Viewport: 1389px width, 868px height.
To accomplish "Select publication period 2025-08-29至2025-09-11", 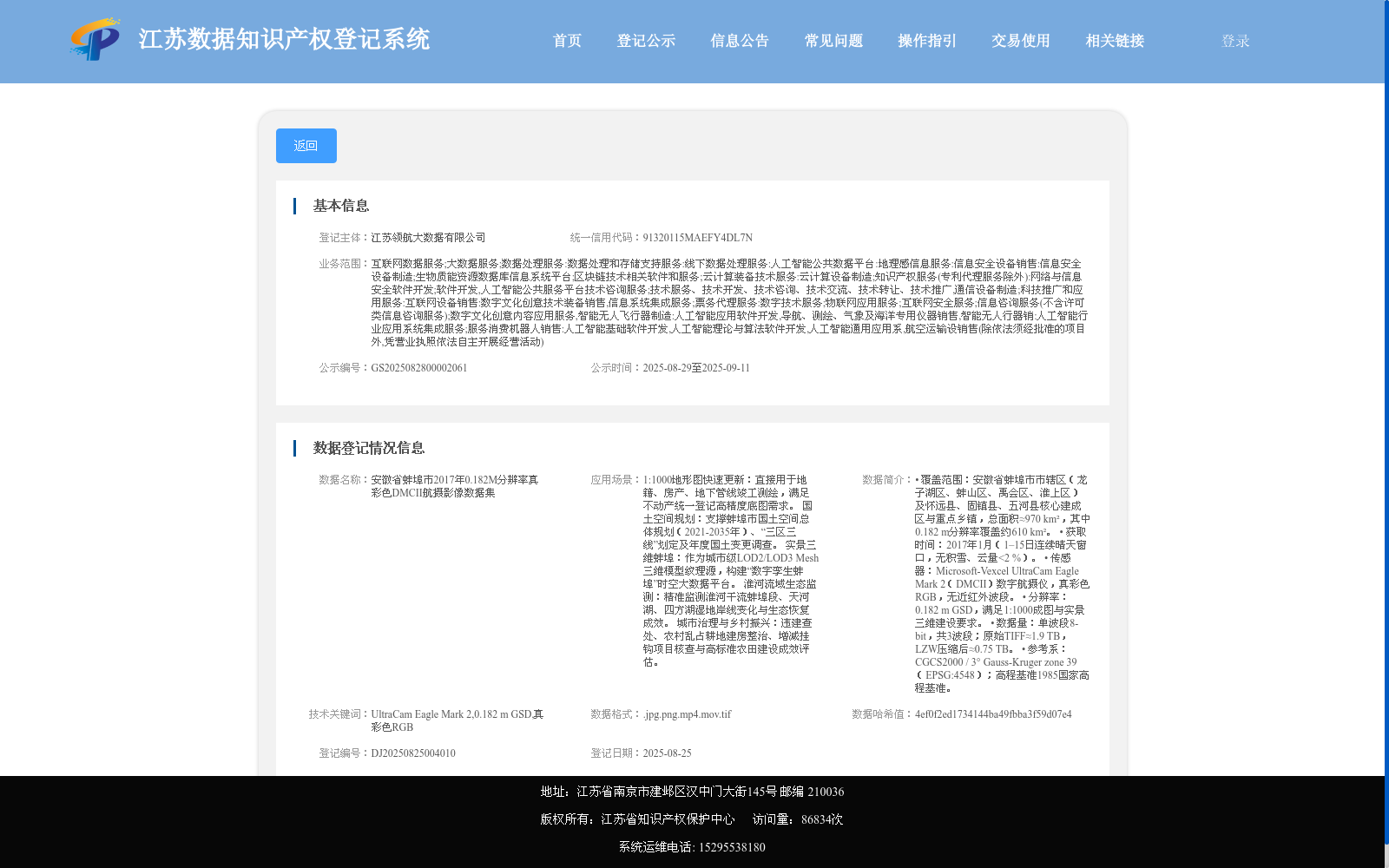I will click(x=696, y=368).
